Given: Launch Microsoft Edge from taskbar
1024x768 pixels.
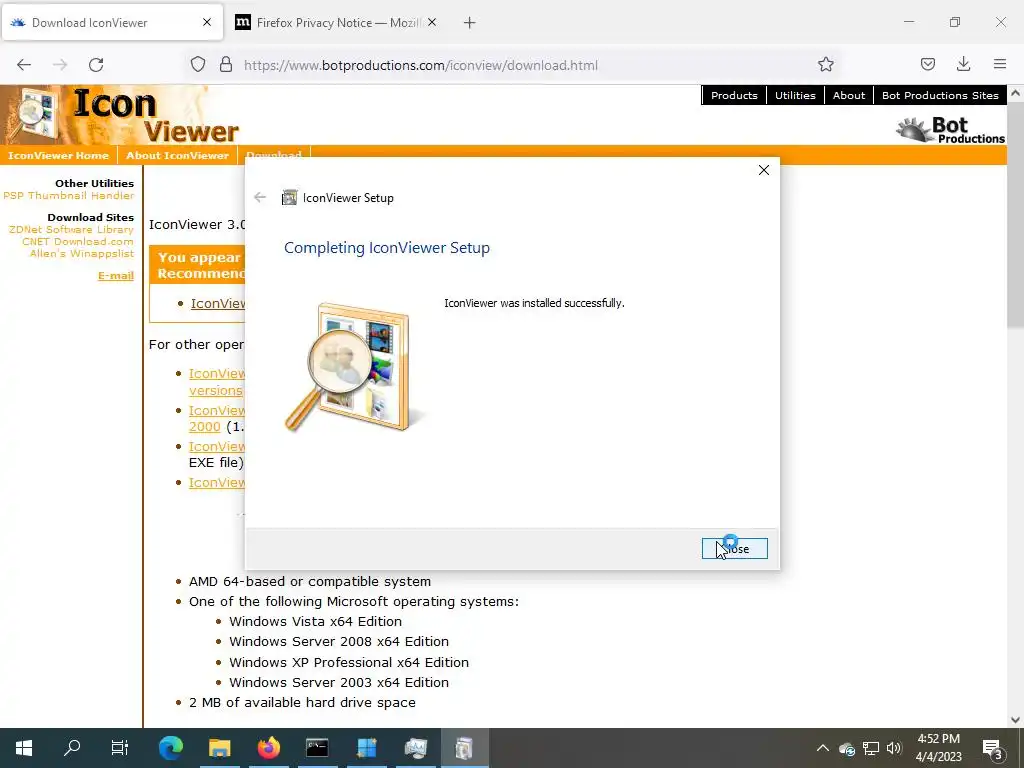Looking at the screenshot, I should tap(170, 748).
